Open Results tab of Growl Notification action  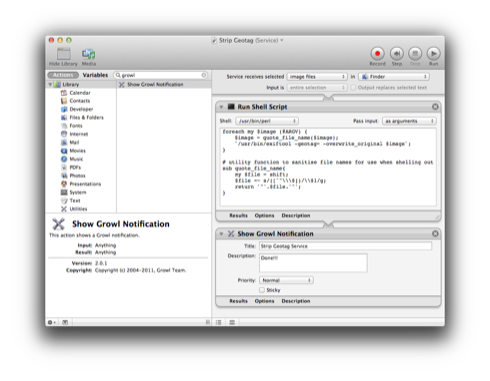(238, 301)
